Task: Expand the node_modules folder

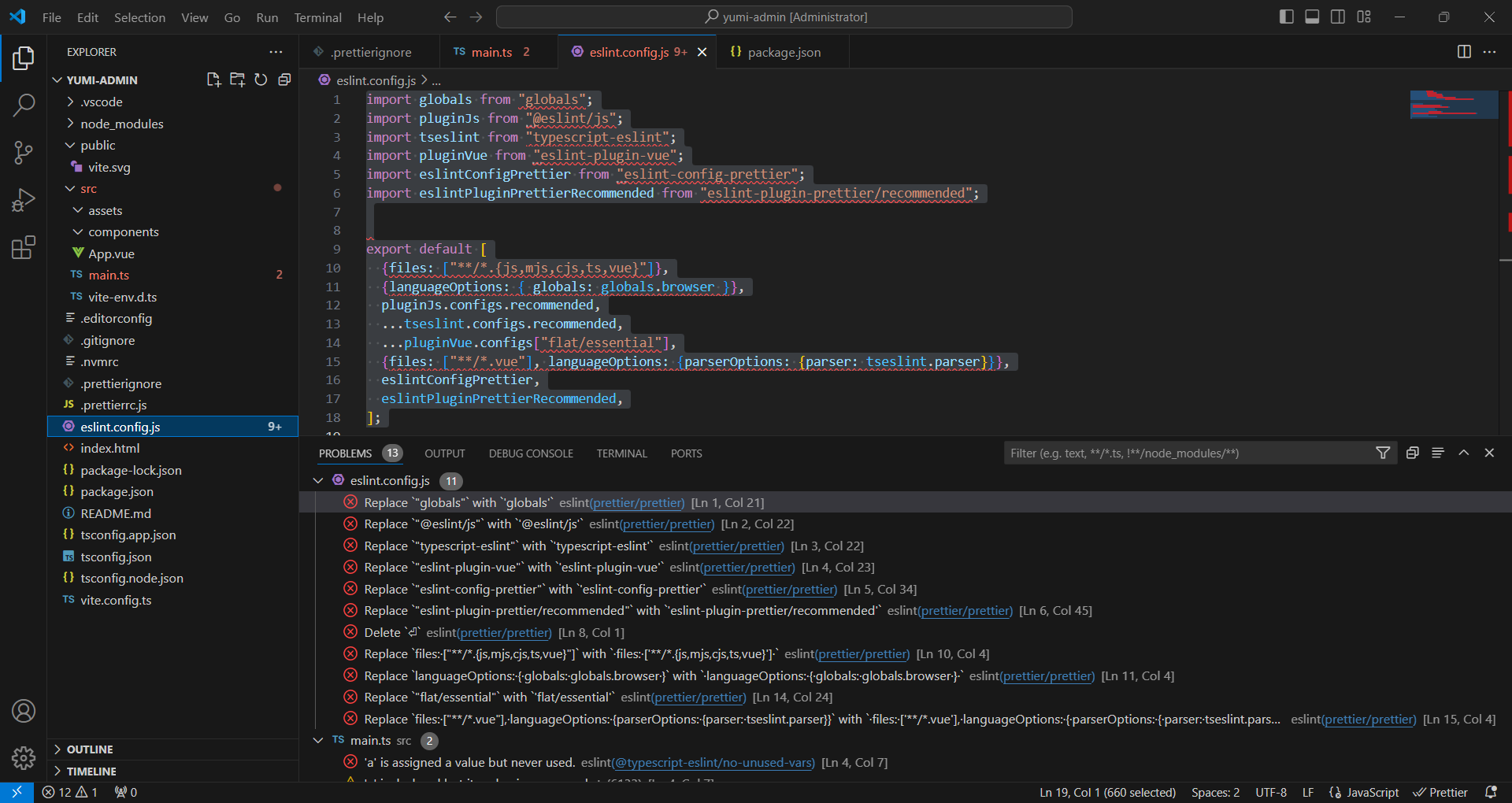Action: [x=71, y=124]
